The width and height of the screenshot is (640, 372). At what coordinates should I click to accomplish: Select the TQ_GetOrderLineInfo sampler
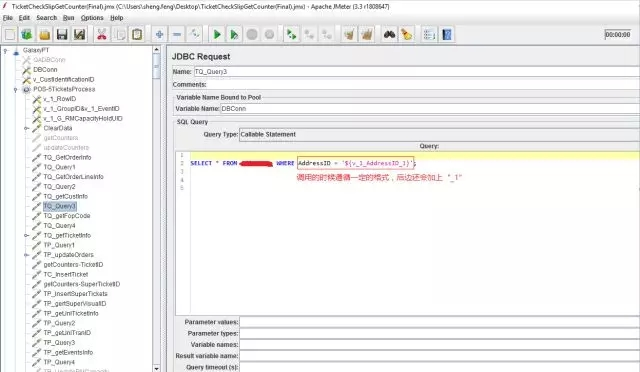(x=73, y=177)
